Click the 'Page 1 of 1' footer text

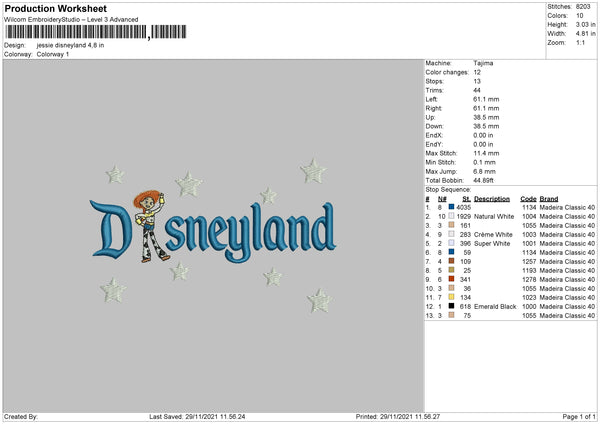579,417
